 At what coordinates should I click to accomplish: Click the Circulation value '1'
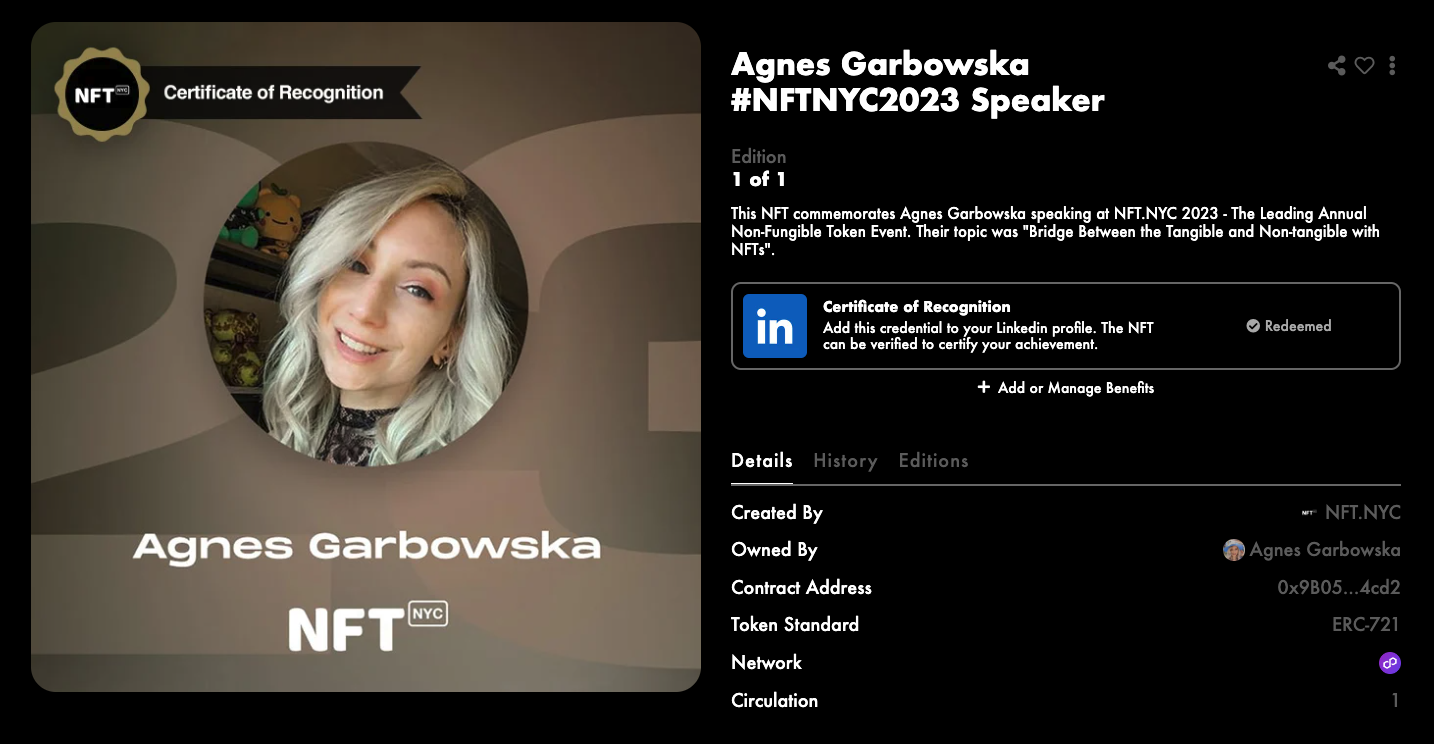[x=1395, y=701]
